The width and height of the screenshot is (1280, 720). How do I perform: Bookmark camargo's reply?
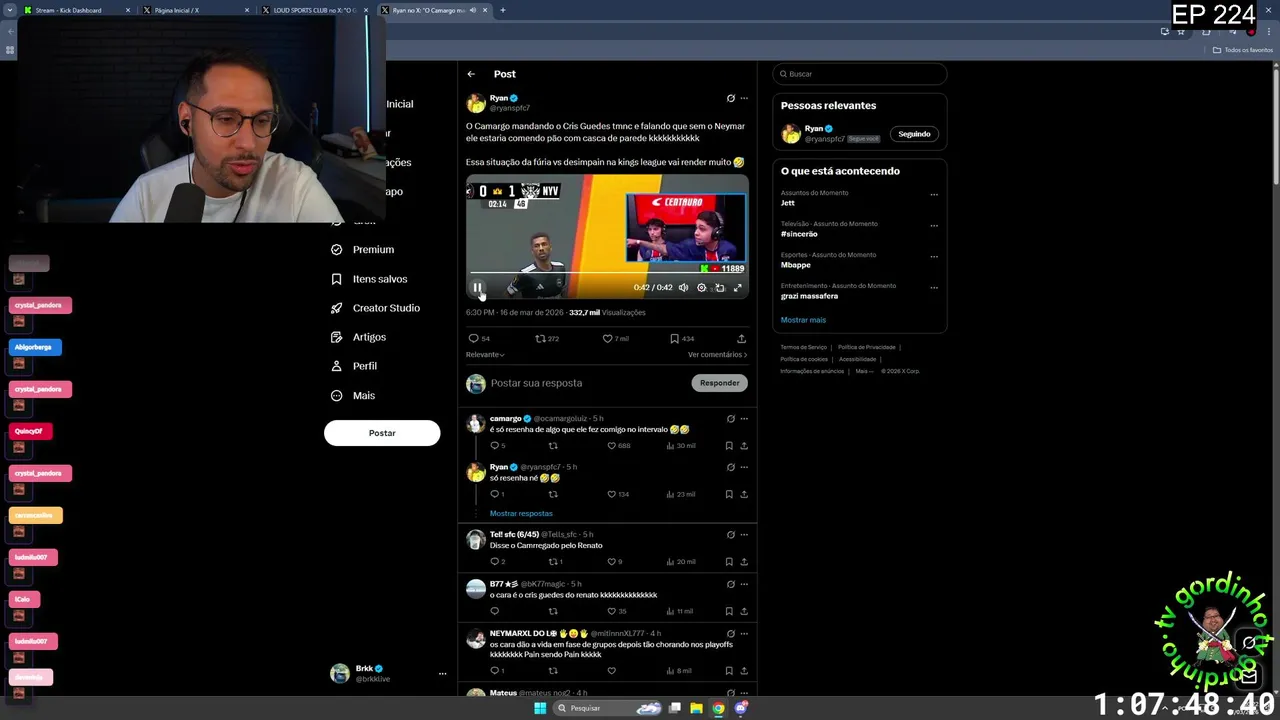tap(729, 446)
